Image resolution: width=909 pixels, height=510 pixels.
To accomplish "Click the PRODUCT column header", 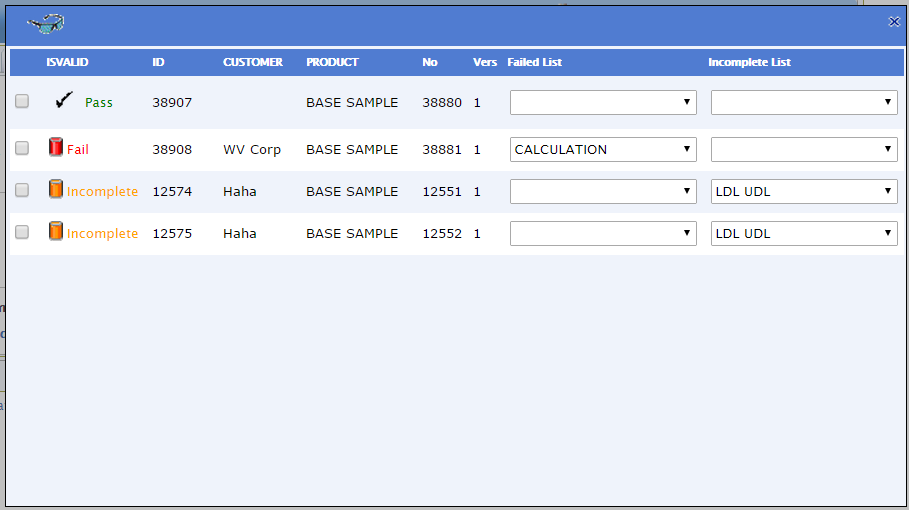I will point(332,62).
